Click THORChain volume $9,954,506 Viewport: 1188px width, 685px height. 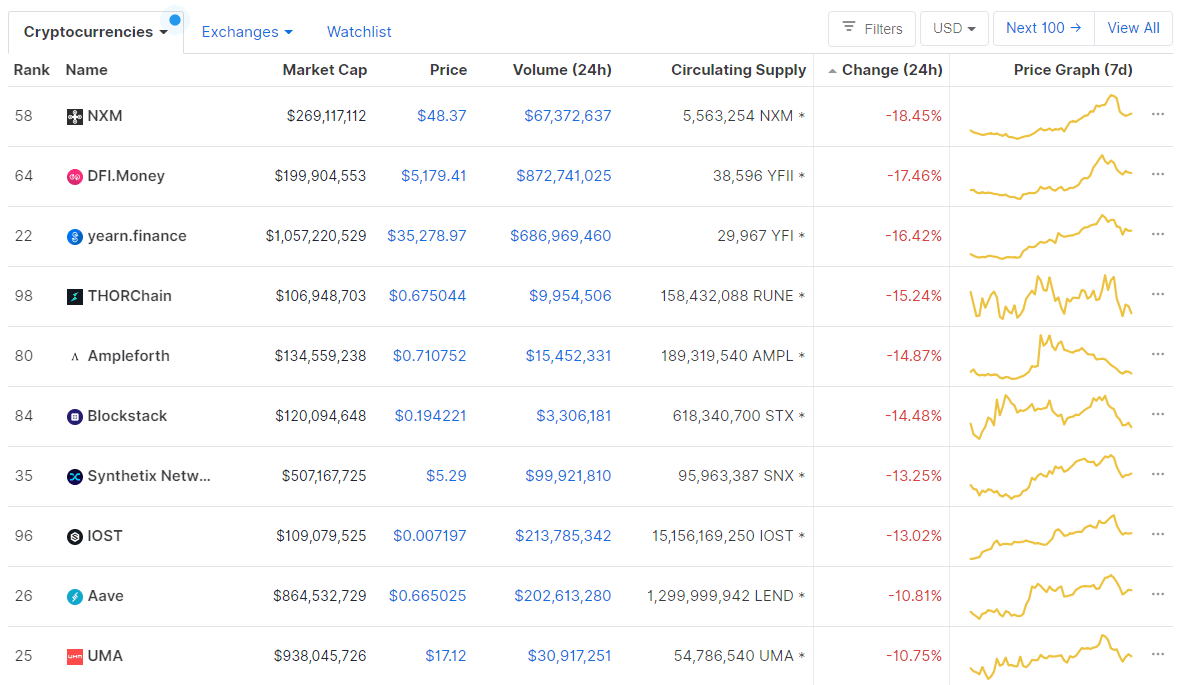click(x=570, y=296)
